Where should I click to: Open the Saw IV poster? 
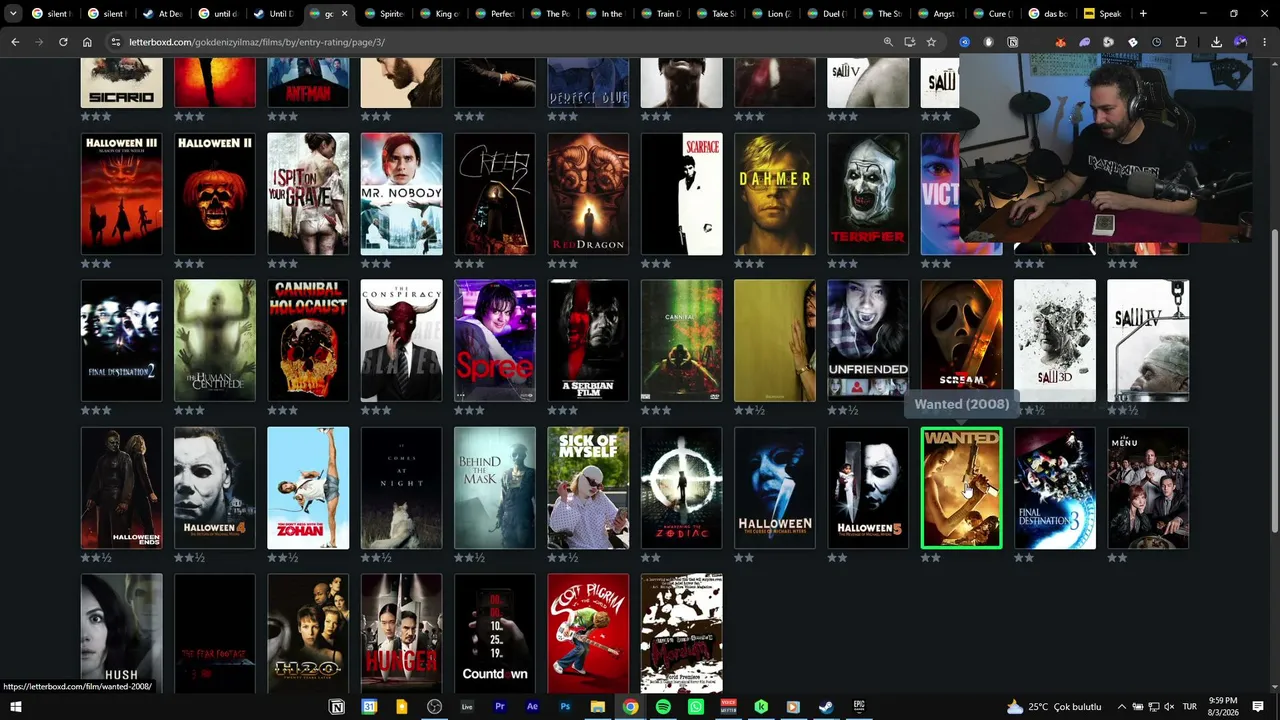(x=1148, y=341)
